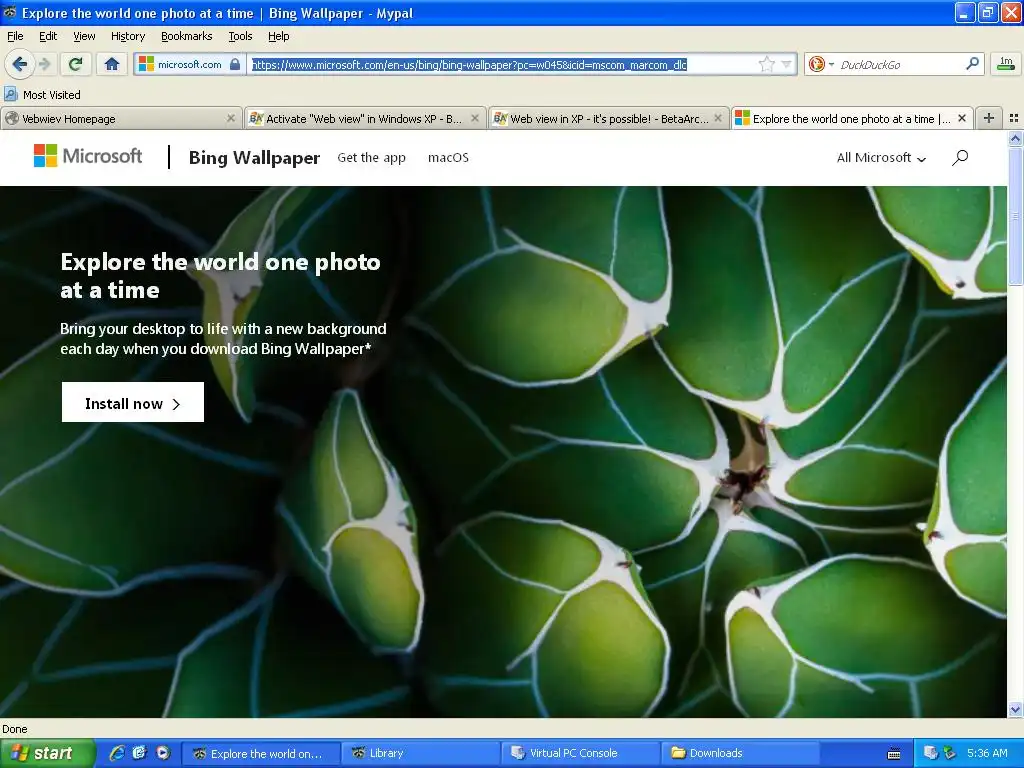Click the DuckDuckGo search field
This screenshot has height=768, width=1024.
click(x=901, y=64)
